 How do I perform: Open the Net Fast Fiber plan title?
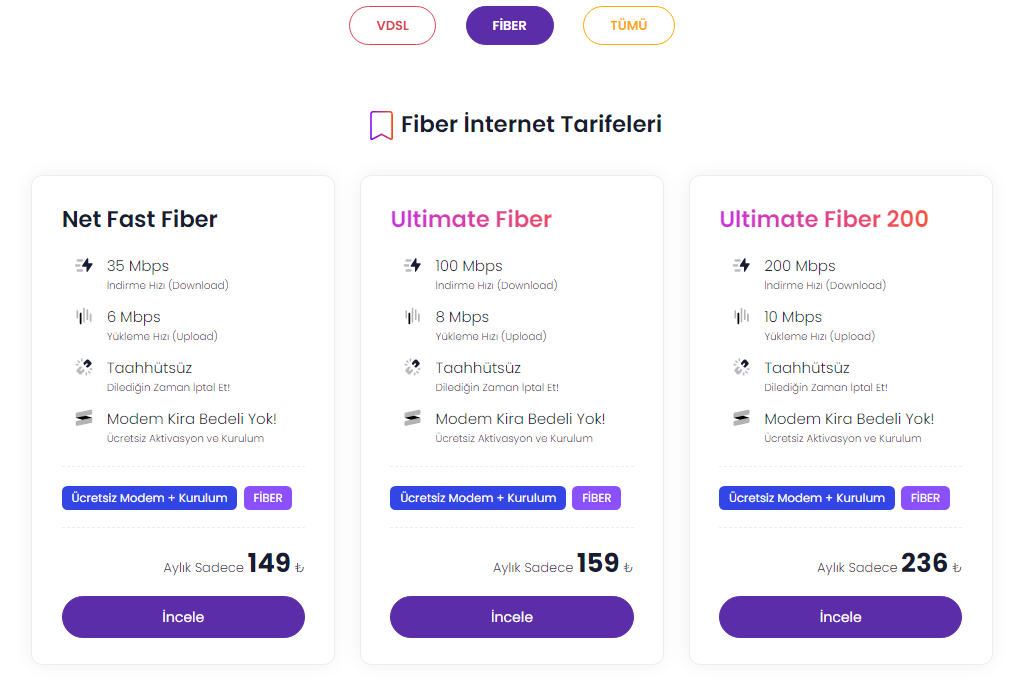tap(139, 219)
